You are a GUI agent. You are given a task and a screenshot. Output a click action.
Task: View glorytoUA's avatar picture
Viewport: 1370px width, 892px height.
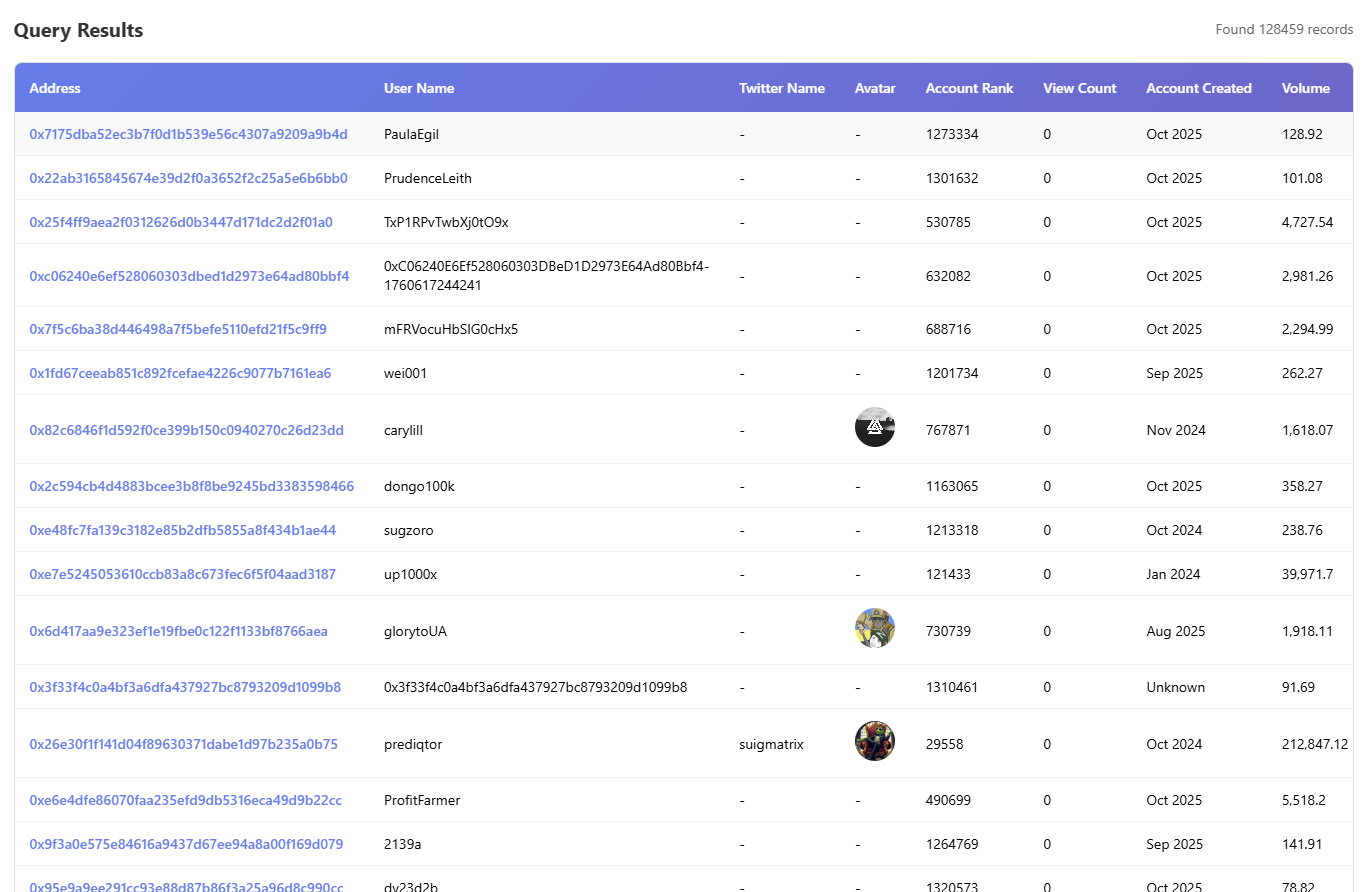click(x=874, y=627)
